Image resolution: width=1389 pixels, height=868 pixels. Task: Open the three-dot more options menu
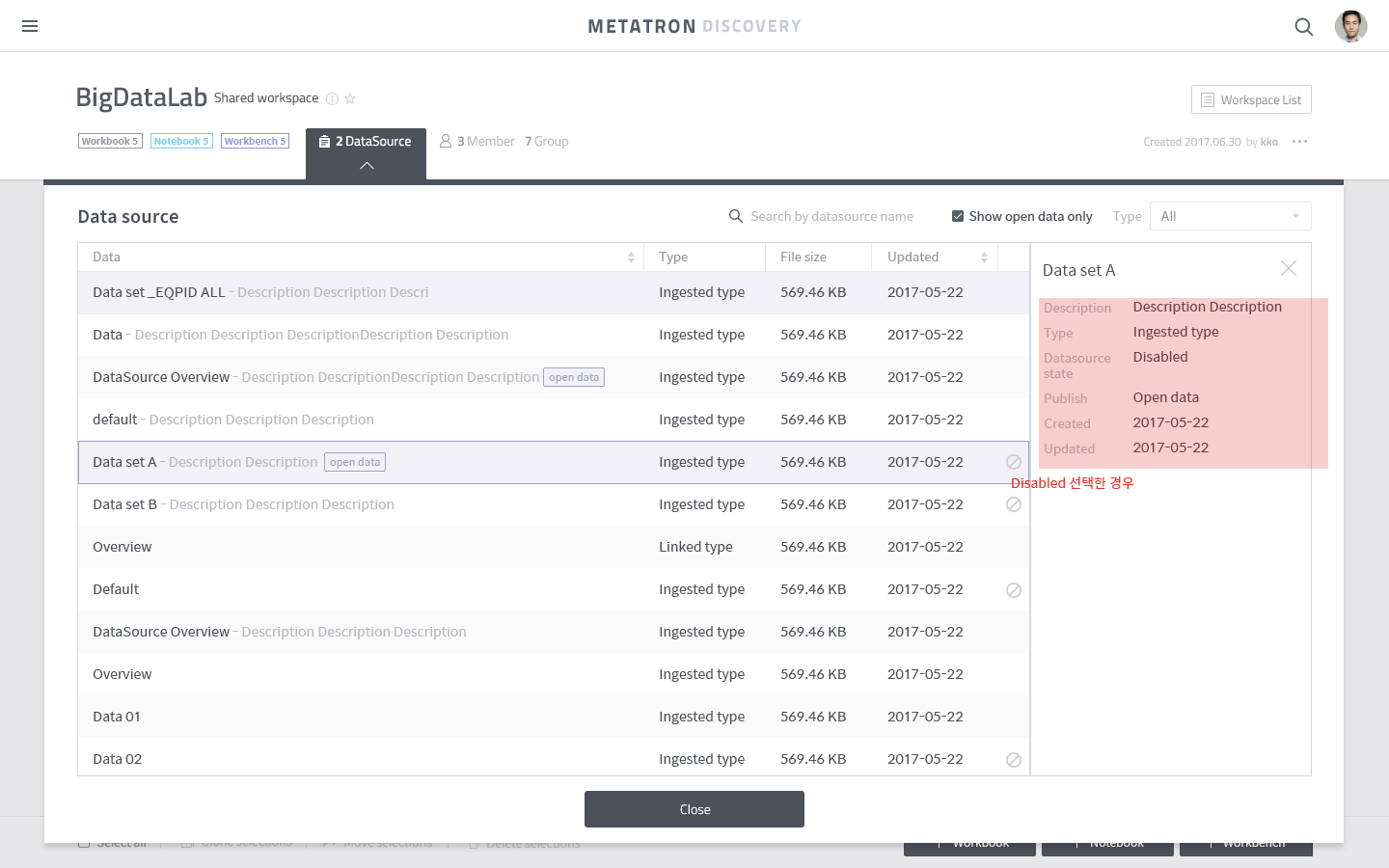(1299, 142)
